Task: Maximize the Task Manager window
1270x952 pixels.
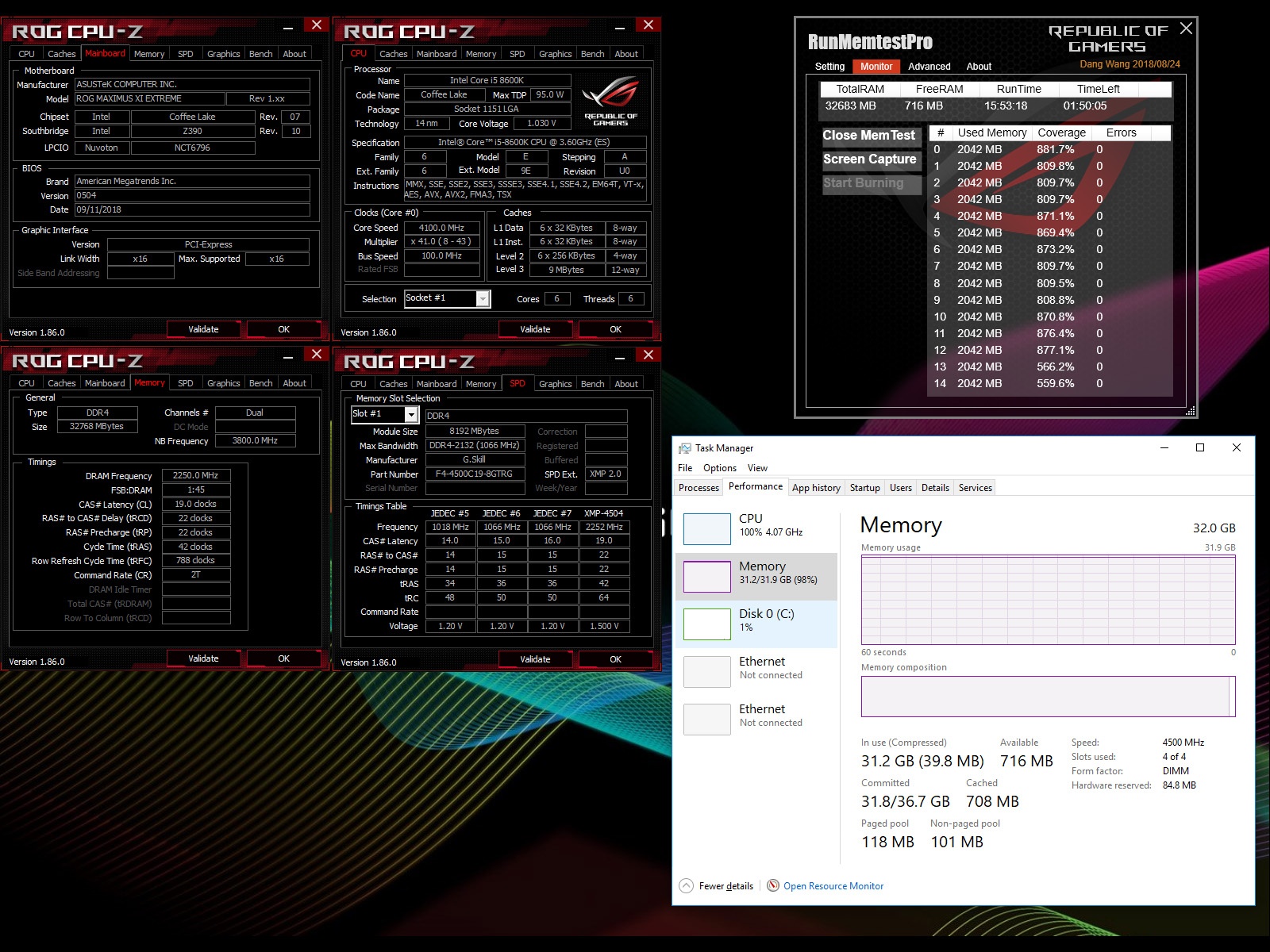Action: (1200, 448)
